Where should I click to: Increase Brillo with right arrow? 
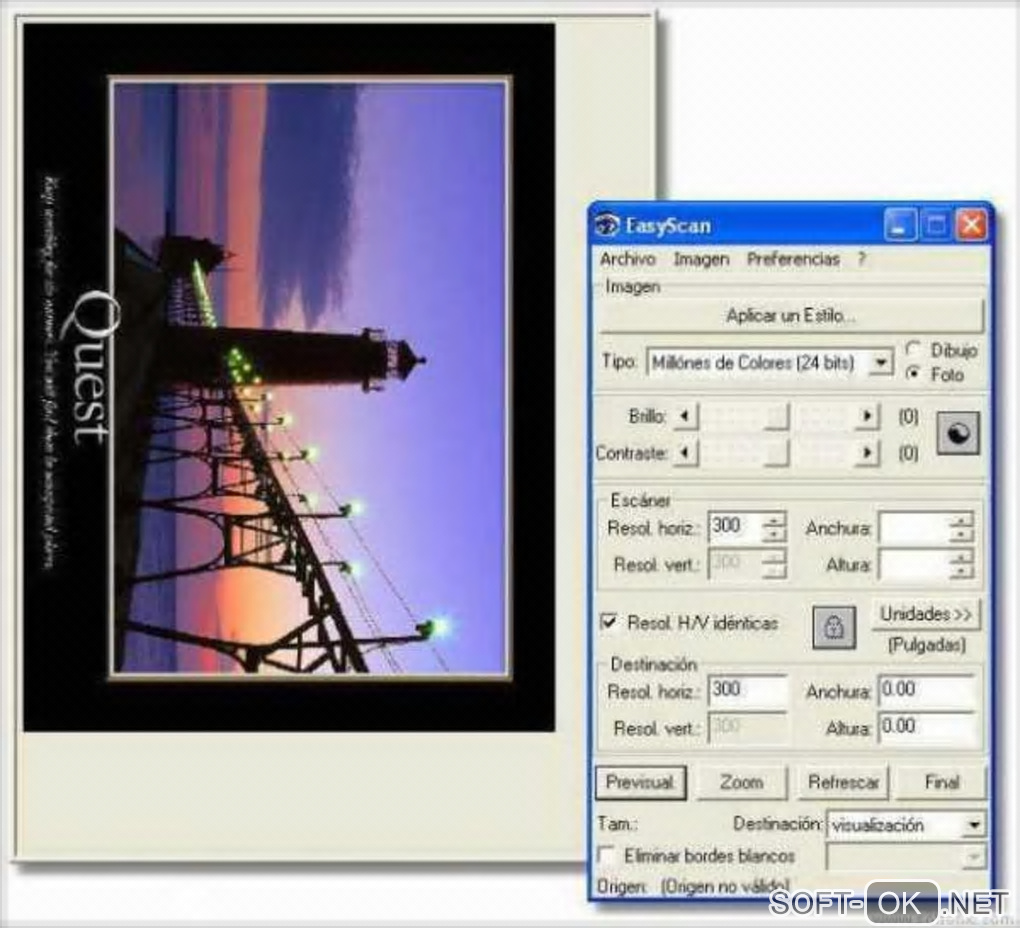pyautogui.click(x=866, y=416)
